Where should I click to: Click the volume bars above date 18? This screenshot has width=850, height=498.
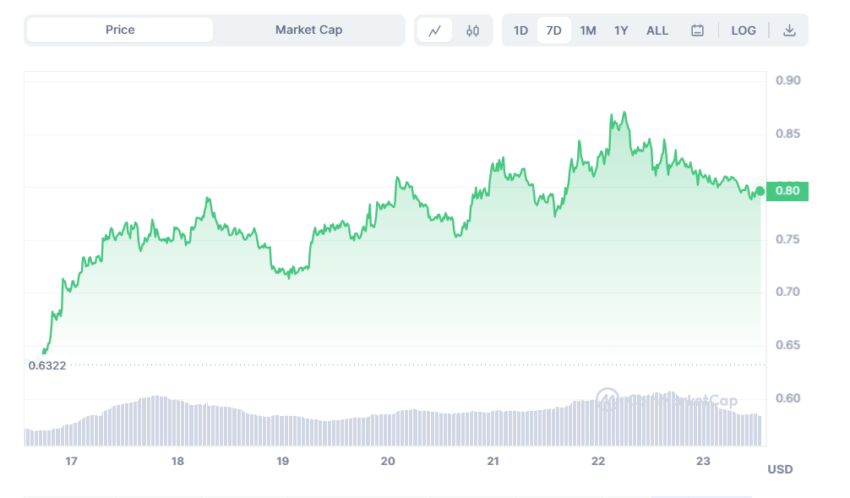(x=177, y=423)
